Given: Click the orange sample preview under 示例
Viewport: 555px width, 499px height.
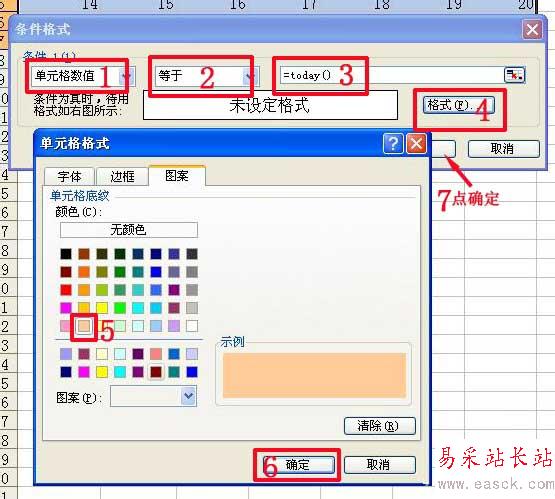Looking at the screenshot, I should pyautogui.click(x=314, y=375).
